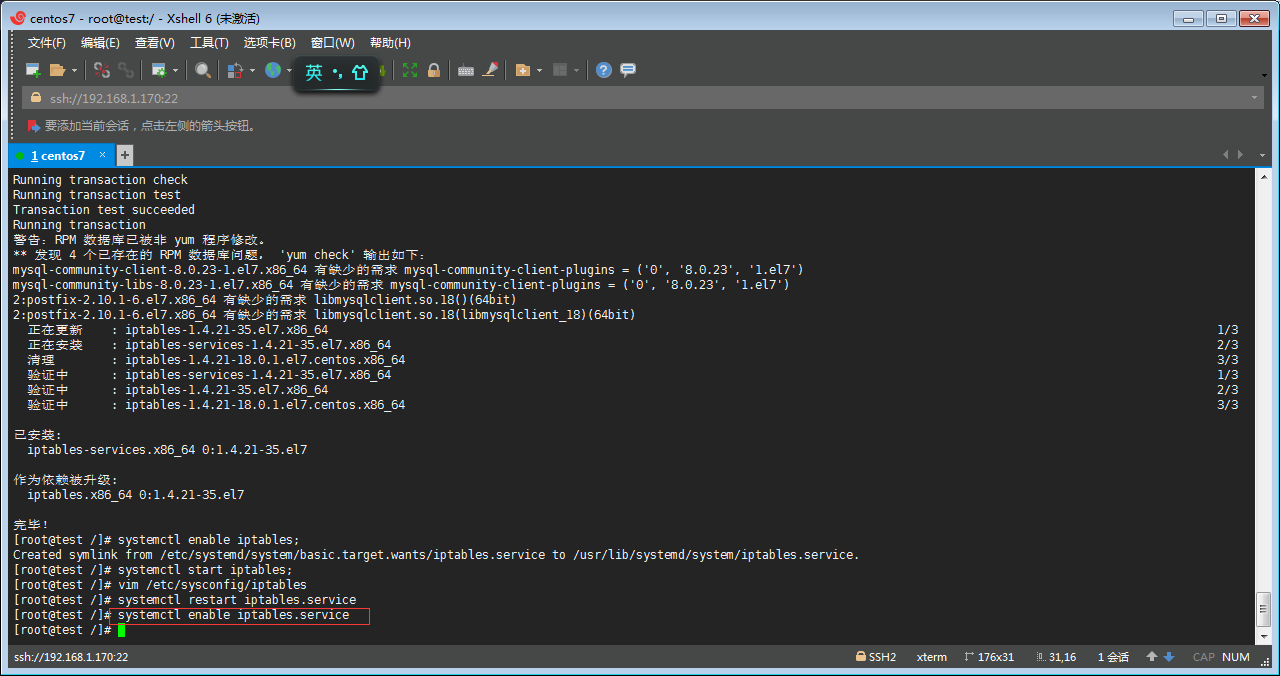Open the Find magnifier tool

coord(203,70)
